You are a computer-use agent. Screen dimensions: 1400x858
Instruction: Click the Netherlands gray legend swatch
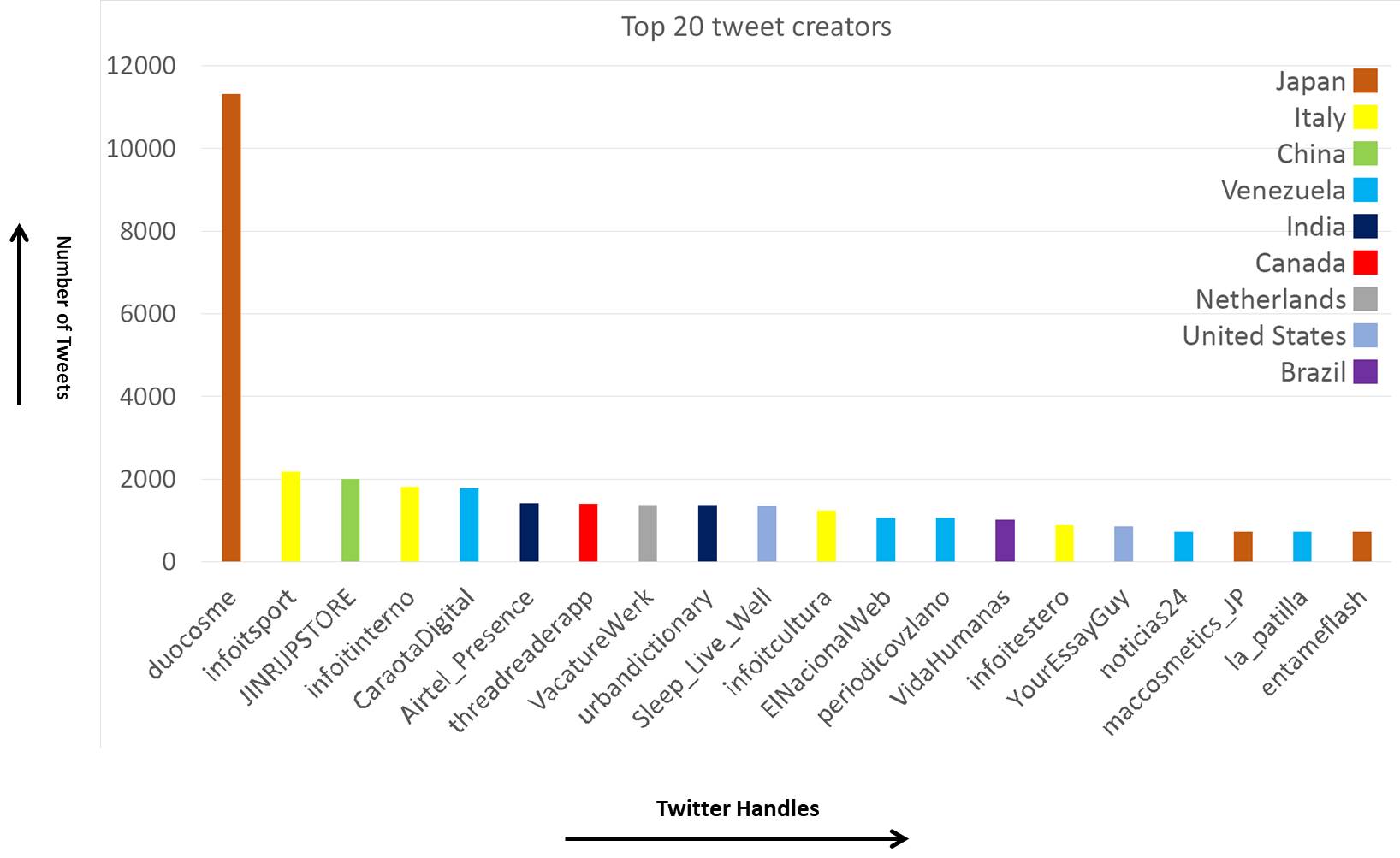point(1365,299)
